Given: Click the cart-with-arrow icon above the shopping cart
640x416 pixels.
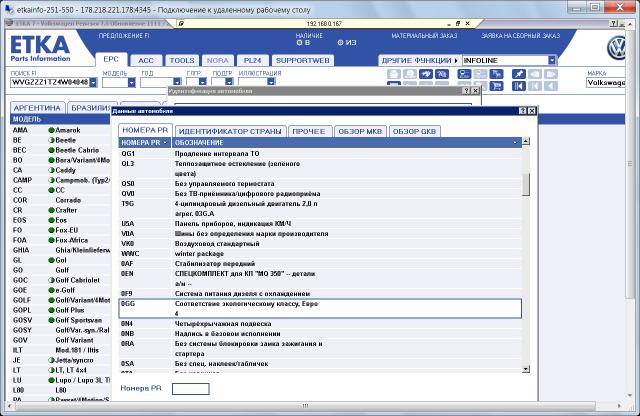Looking at the screenshot, I should pyautogui.click(x=497, y=74).
